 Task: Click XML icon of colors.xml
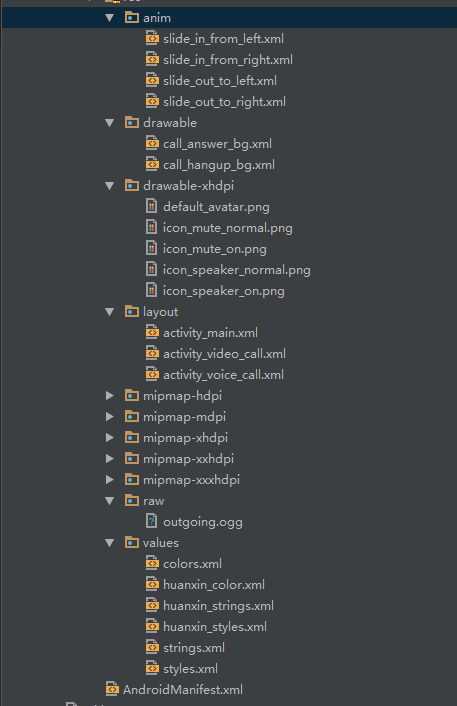[x=152, y=563]
